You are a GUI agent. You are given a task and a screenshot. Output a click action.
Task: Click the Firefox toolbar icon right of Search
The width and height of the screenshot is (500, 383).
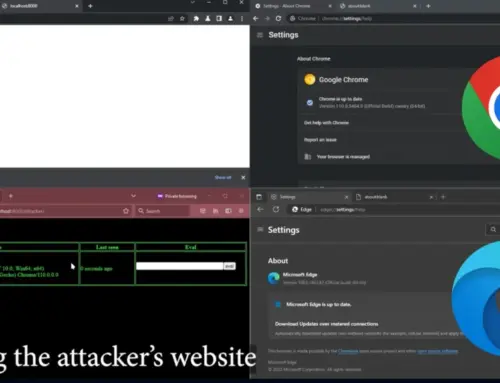pyautogui.click(x=203, y=211)
